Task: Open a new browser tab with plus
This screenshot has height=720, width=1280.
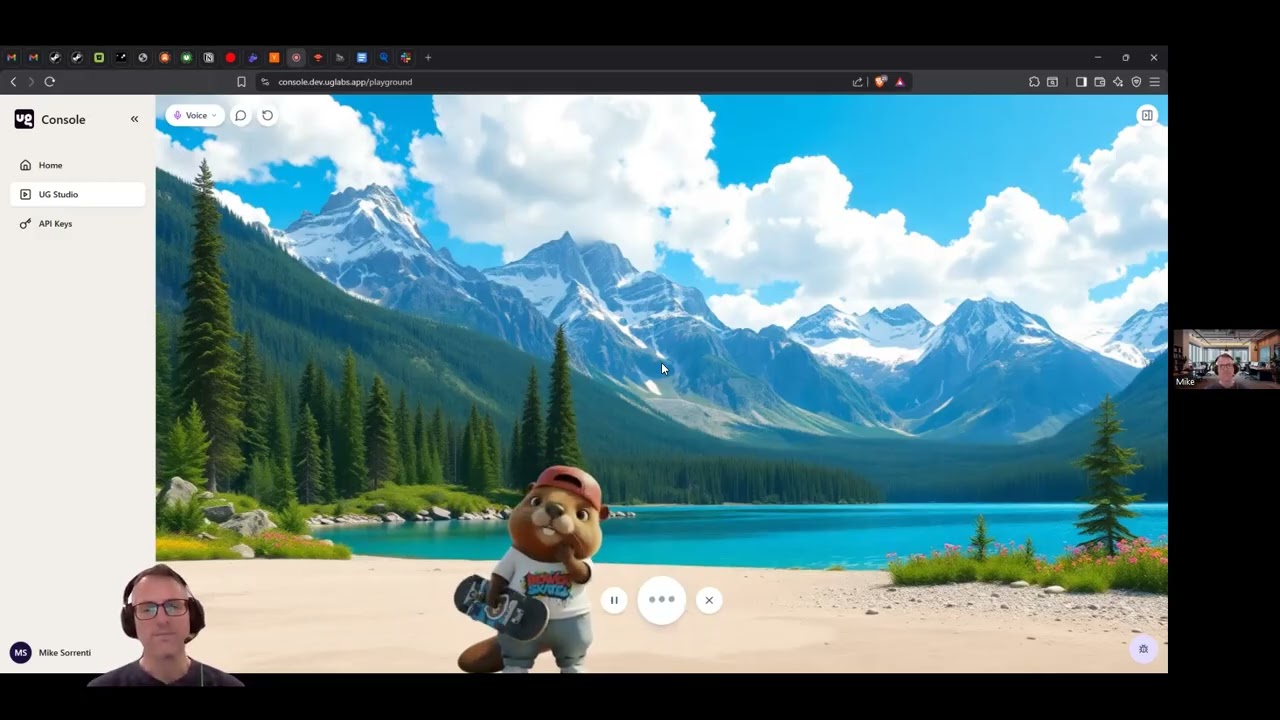Action: point(428,58)
